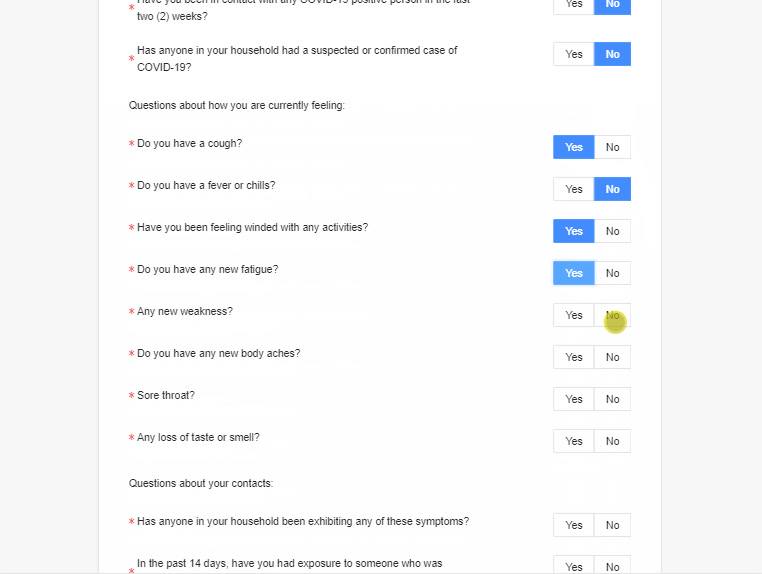Choose No for new fatigue question
Viewport: 762px width, 574px height.
click(612, 273)
